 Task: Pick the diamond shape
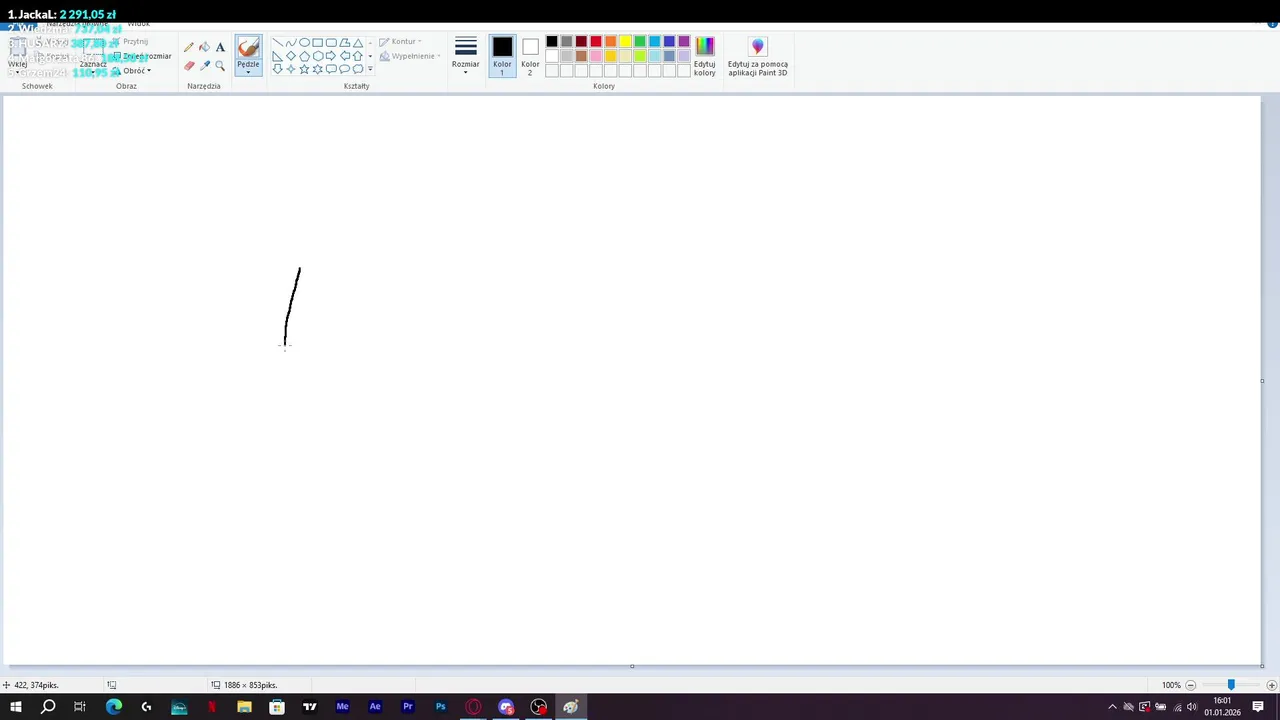pyautogui.click(x=291, y=56)
